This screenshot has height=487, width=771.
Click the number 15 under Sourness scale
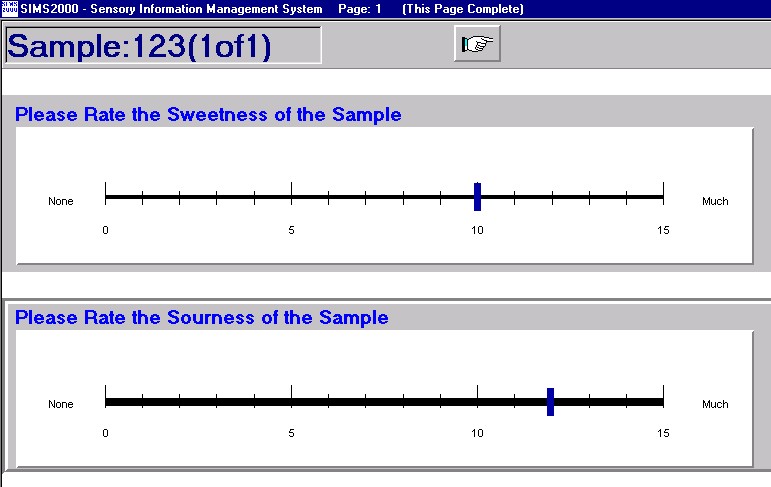click(x=662, y=433)
